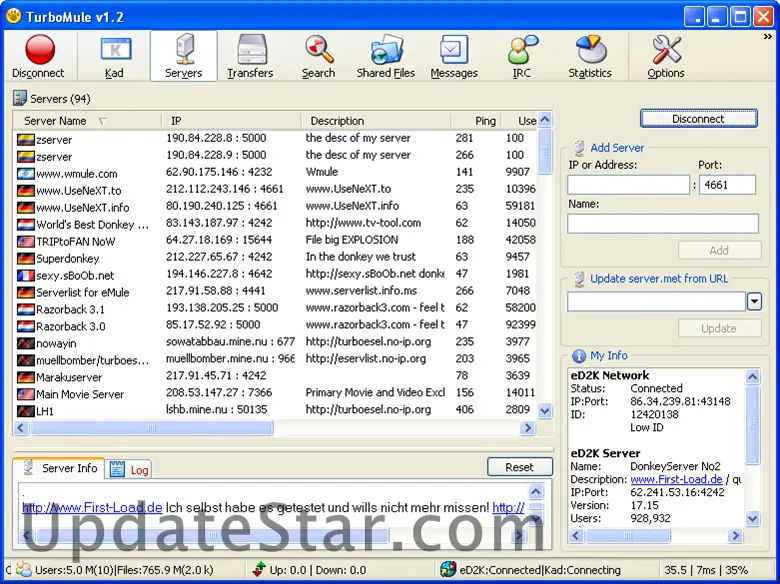Click the Disconnect button in side panel
Screen dimensions: 780x584
[698, 119]
